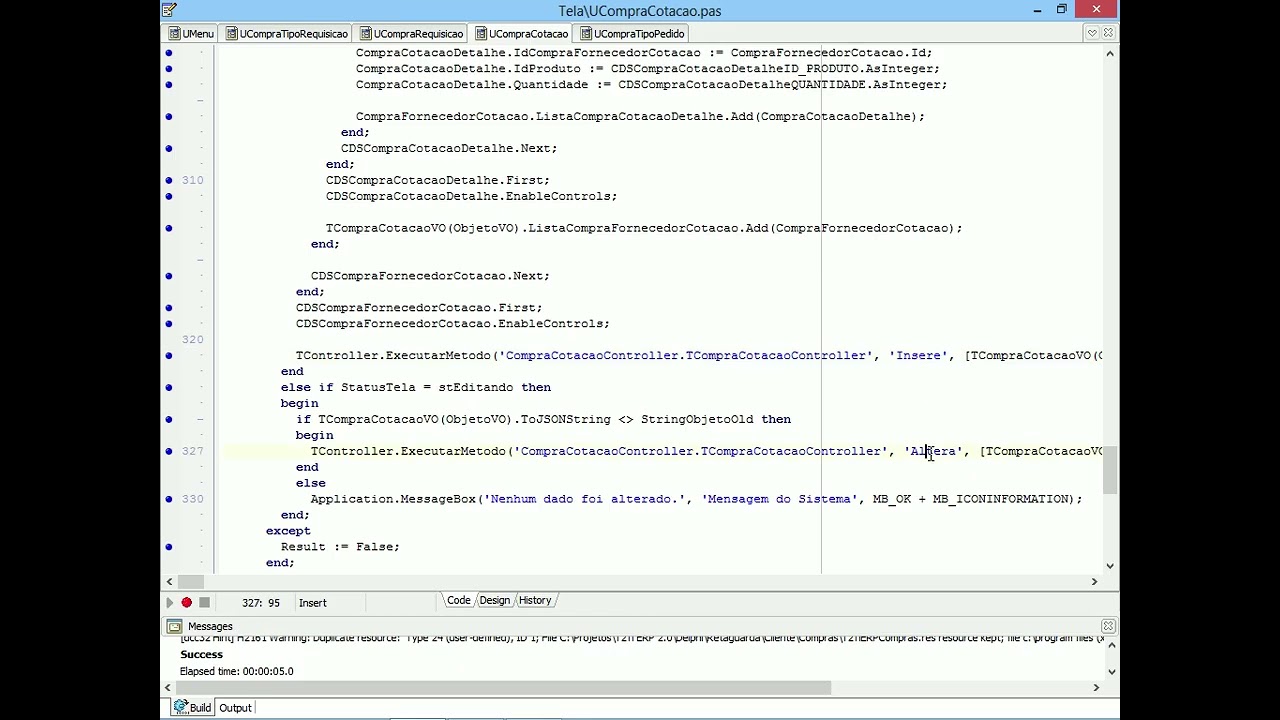
Task: Collapse code block above ListaCompraCotacaoDetalhe.Add line
Action: tap(201, 100)
